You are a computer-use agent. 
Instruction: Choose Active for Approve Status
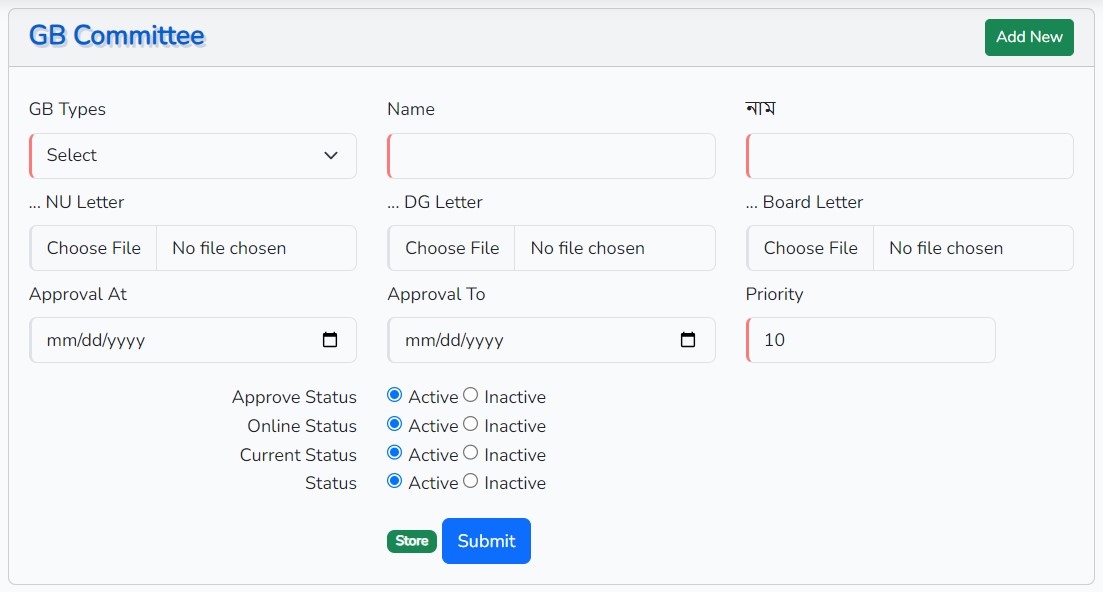click(x=395, y=395)
